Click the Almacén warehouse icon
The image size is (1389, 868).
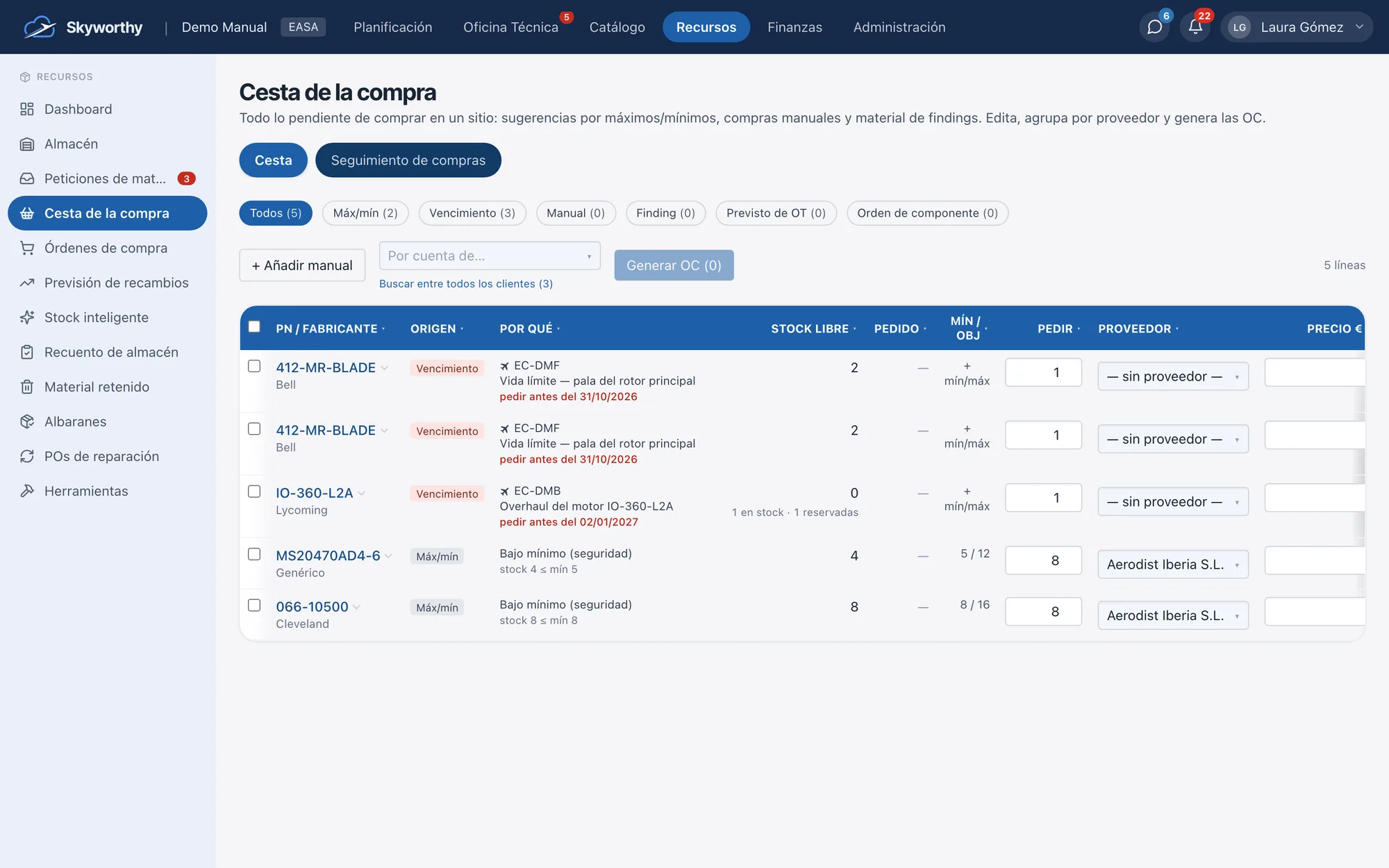pos(27,144)
